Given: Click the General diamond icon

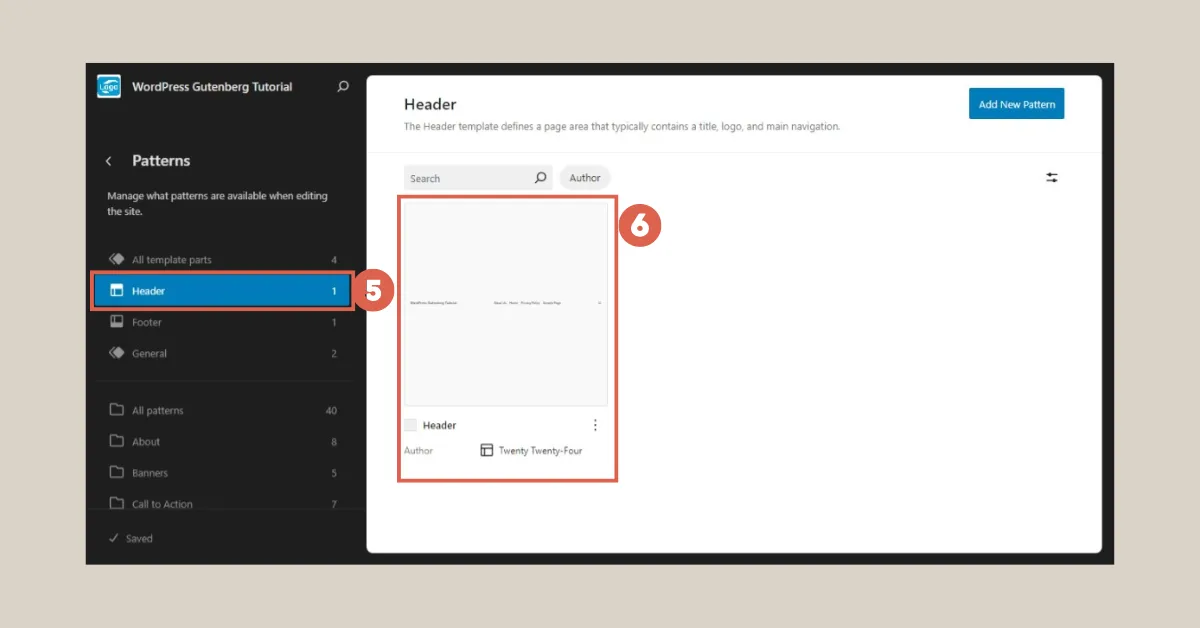Looking at the screenshot, I should (116, 353).
